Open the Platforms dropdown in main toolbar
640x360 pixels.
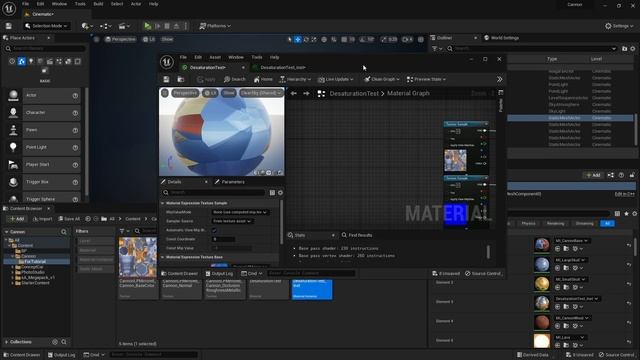coord(215,26)
